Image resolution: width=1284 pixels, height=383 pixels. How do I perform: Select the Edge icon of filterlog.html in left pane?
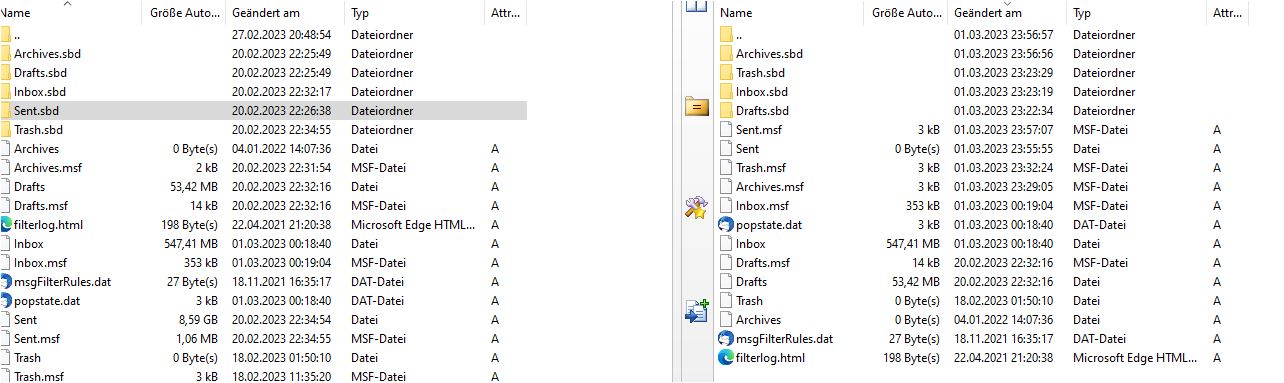click(5, 225)
